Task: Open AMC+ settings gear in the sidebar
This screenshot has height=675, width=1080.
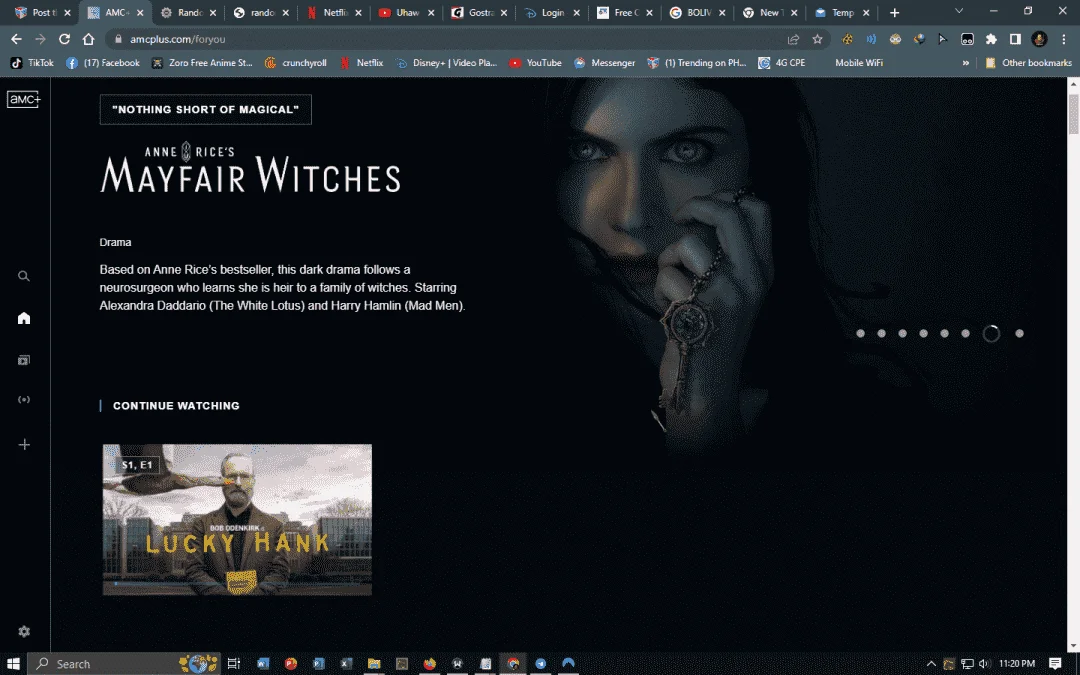Action: click(x=24, y=632)
